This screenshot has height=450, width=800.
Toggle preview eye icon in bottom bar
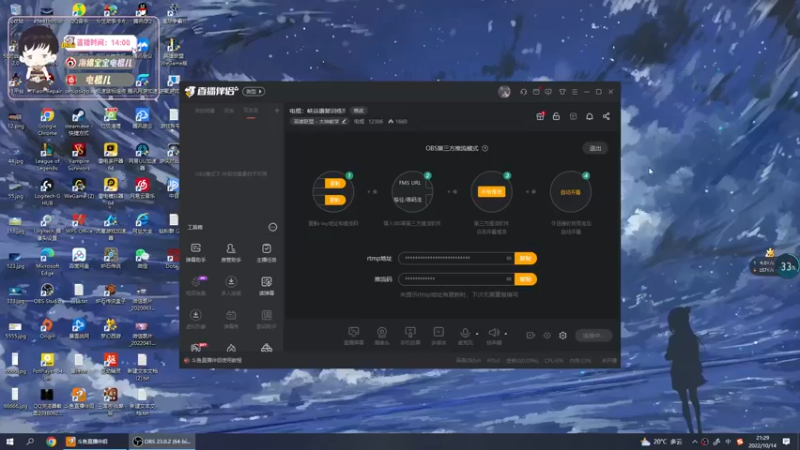(x=547, y=335)
